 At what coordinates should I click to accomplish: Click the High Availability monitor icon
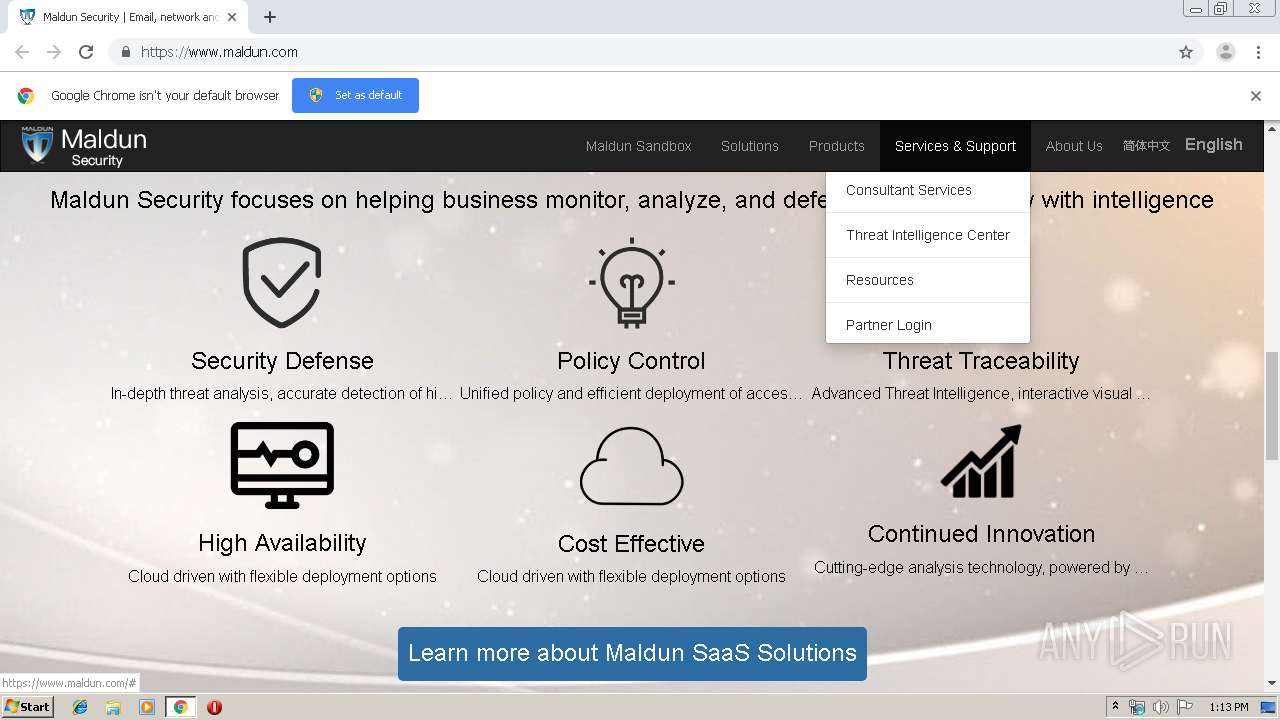click(282, 465)
